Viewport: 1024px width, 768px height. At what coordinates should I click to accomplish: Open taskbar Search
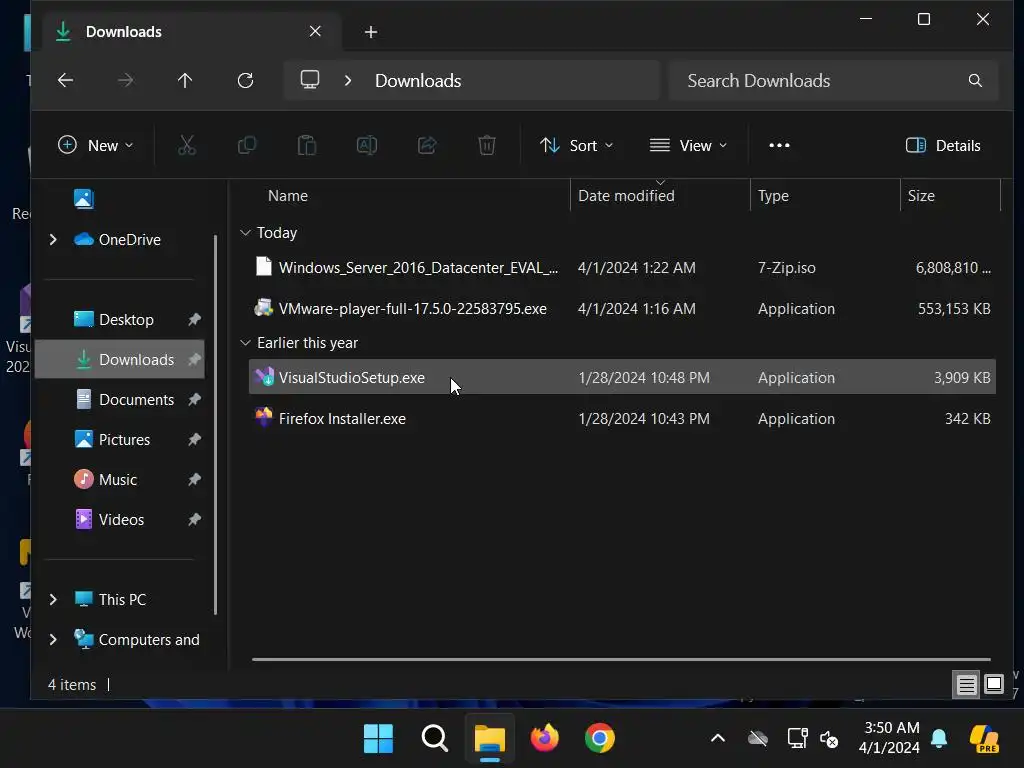434,738
